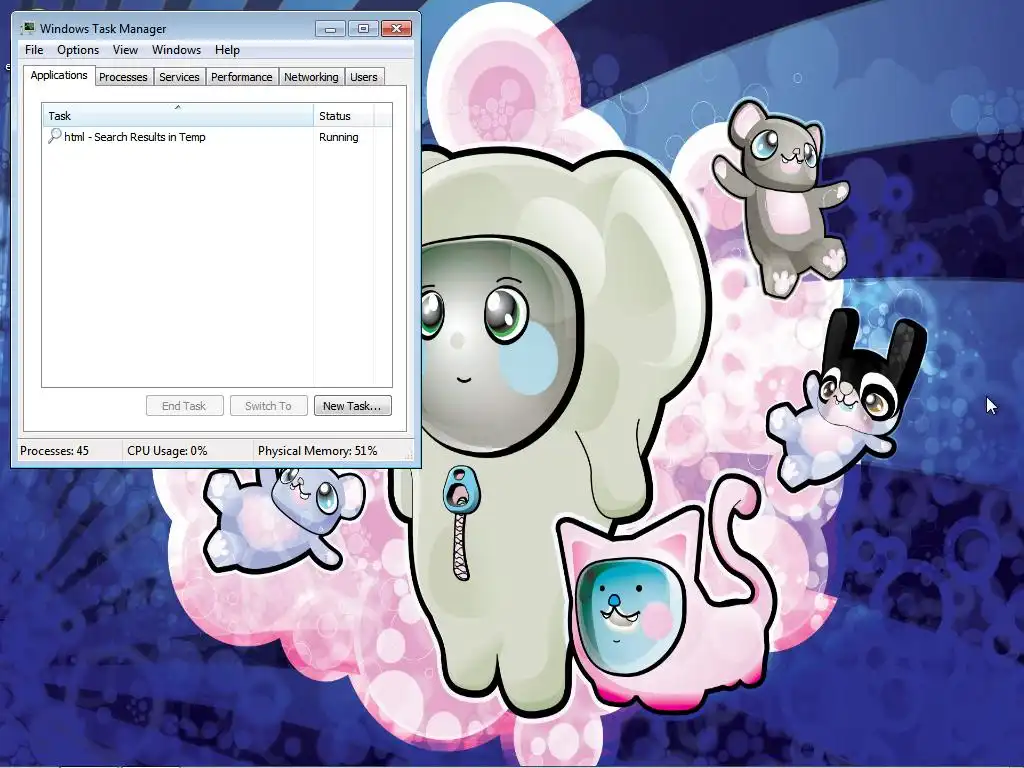The height and width of the screenshot is (768, 1024).
Task: Click the Status column header
Action: [x=344, y=116]
